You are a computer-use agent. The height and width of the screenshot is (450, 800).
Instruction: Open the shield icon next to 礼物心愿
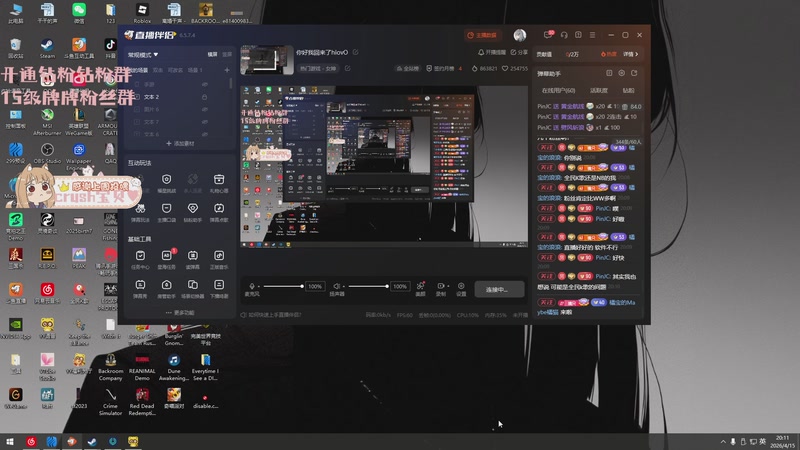point(166,180)
